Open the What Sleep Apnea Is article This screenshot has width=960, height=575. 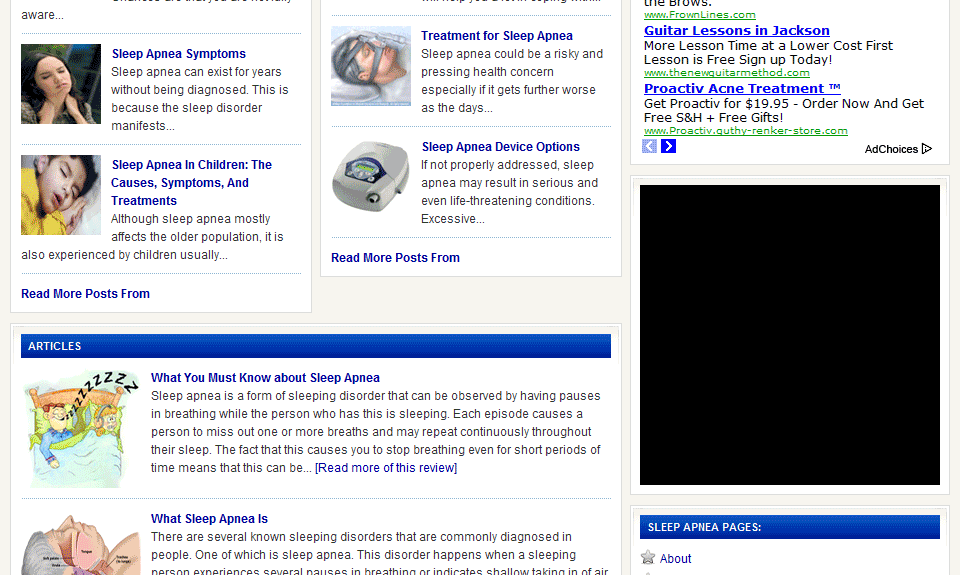click(209, 519)
